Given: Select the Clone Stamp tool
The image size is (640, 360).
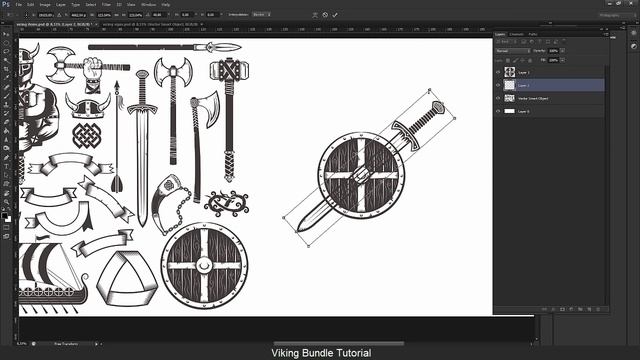Looking at the screenshot, I should (6, 105).
